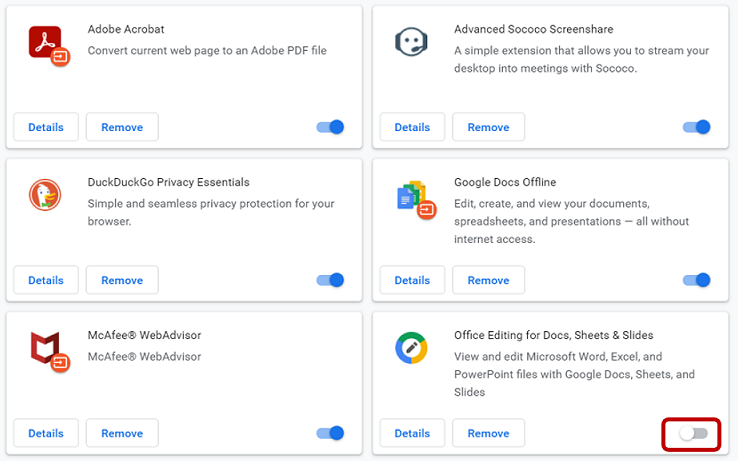738x461 pixels.
Task: Click the McAfee WebAdvisor shield icon
Action: (49, 351)
